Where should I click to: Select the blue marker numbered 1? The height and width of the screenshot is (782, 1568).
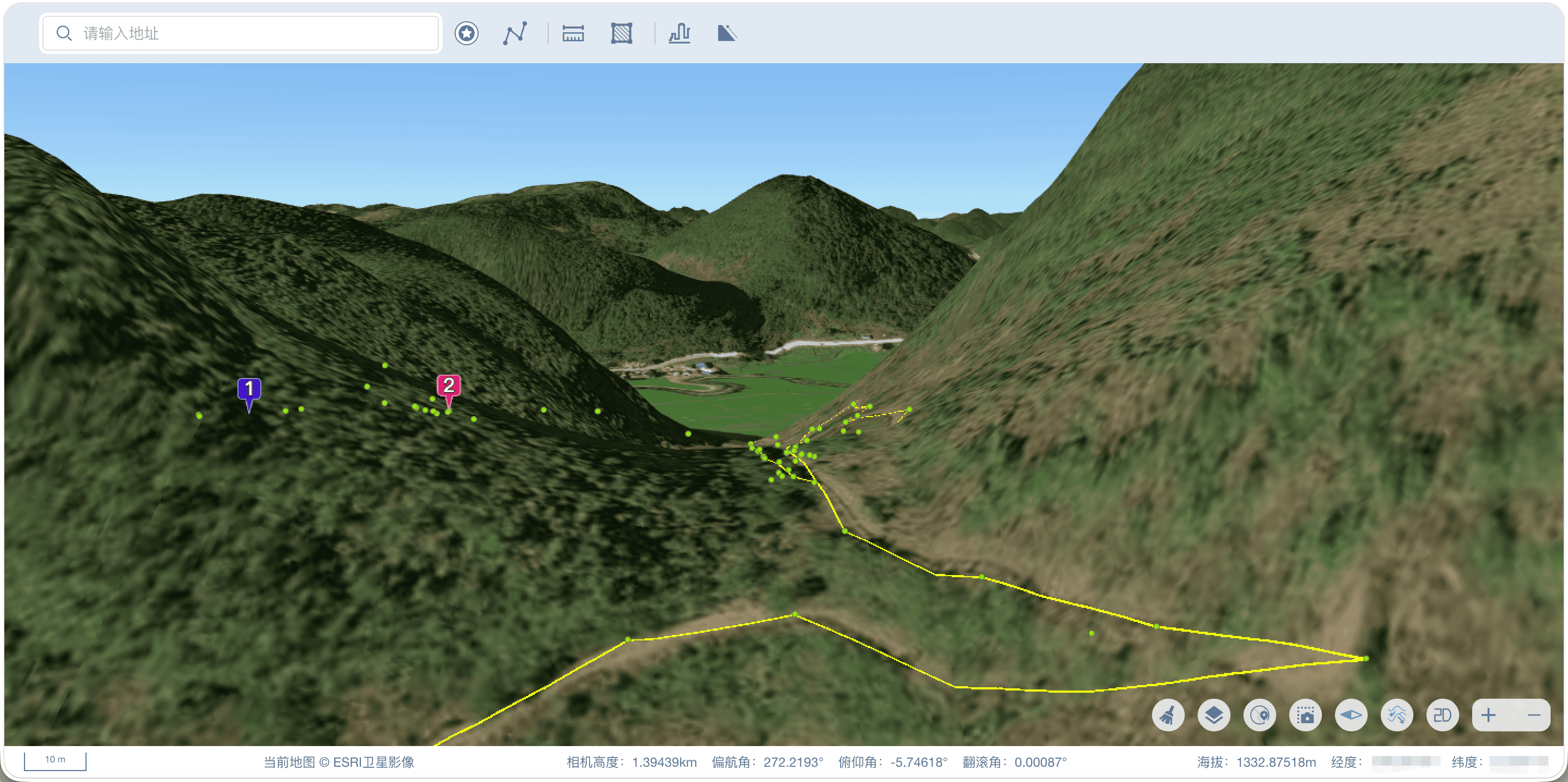coord(249,393)
